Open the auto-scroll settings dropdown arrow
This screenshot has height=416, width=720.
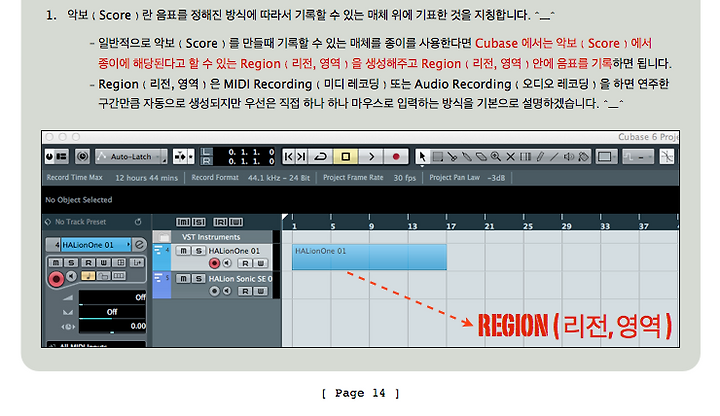[191, 157]
